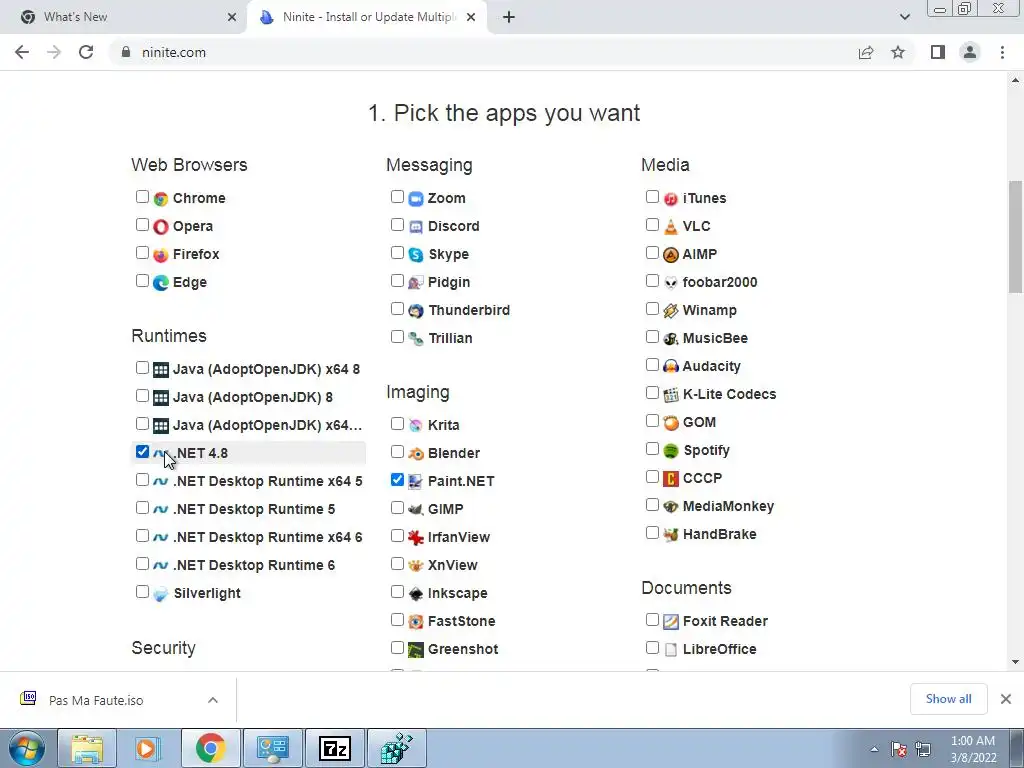
Task: Tick the Firefox checkbox
Action: pyautogui.click(x=142, y=253)
